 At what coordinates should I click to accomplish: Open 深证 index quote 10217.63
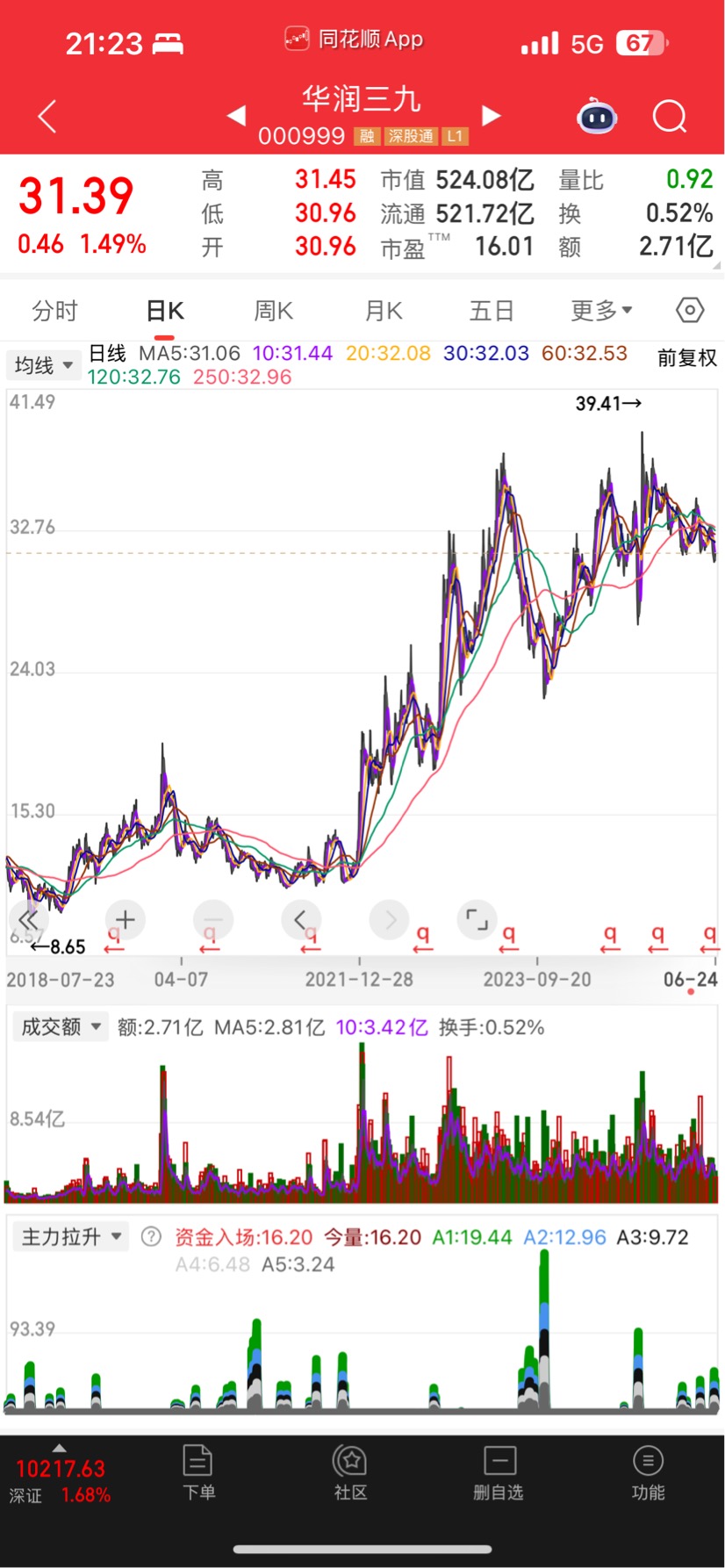click(x=60, y=1480)
